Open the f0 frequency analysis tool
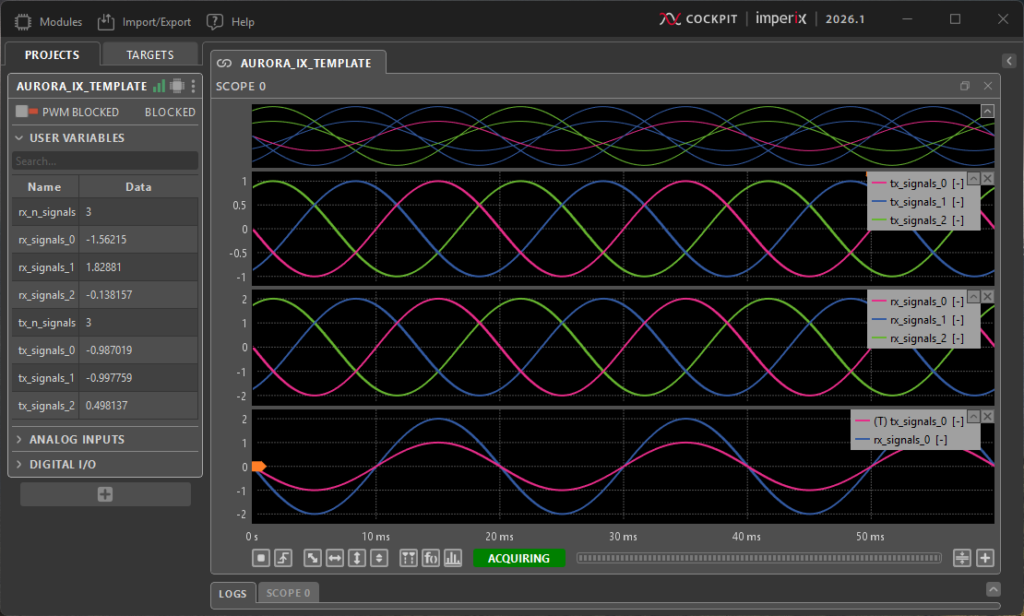The image size is (1024, 616). [431, 558]
